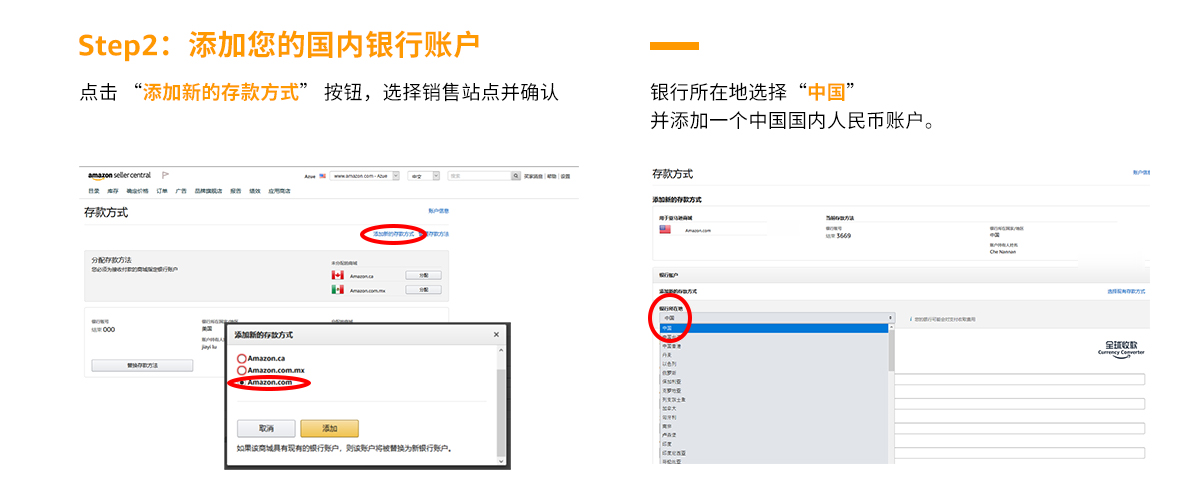Screen dimensions: 1200x487
Task: Open the 订单 menu
Action: pyautogui.click(x=162, y=190)
